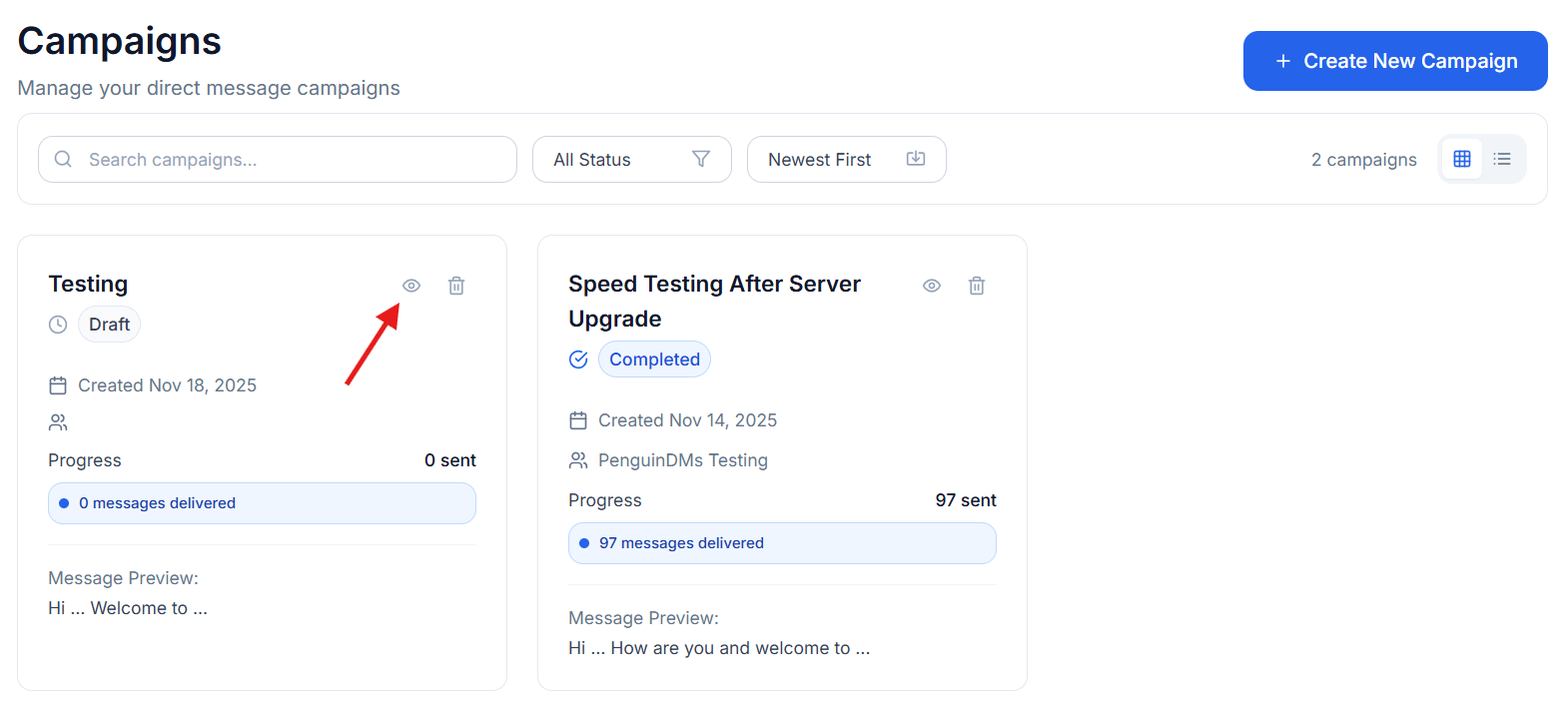Click the clock icon beside Draft
This screenshot has width=1568, height=715.
58,325
